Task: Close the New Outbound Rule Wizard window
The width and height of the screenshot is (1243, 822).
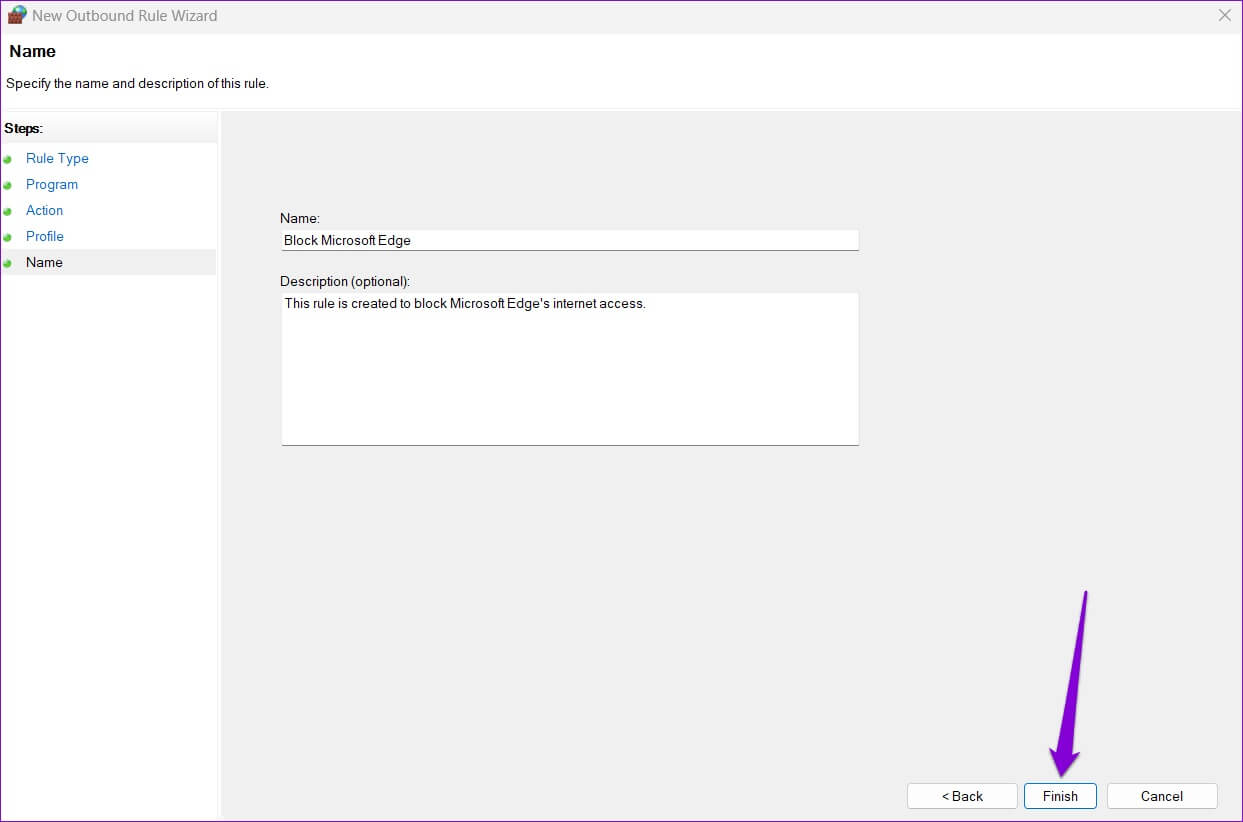Action: 1224,15
